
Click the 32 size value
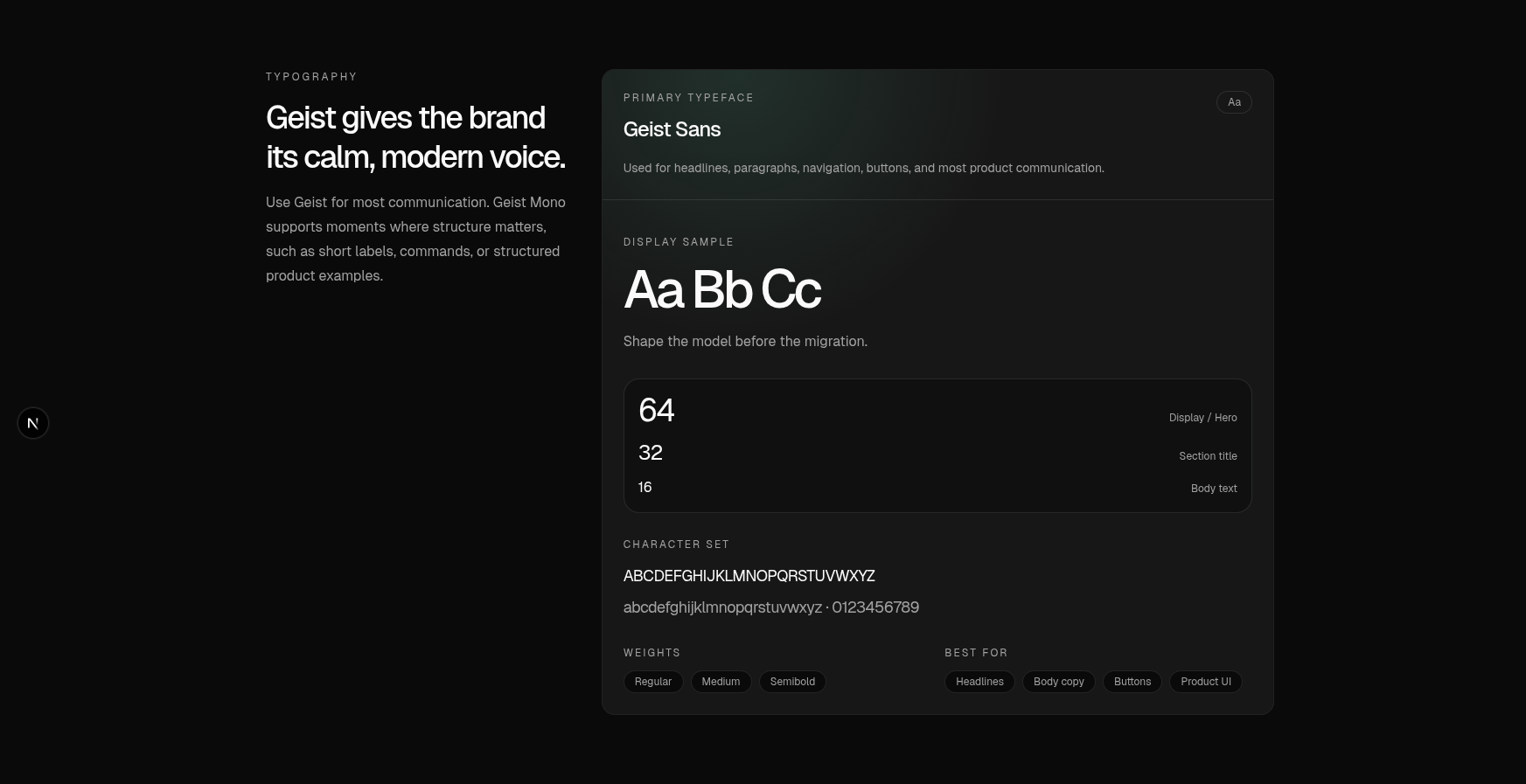(651, 453)
